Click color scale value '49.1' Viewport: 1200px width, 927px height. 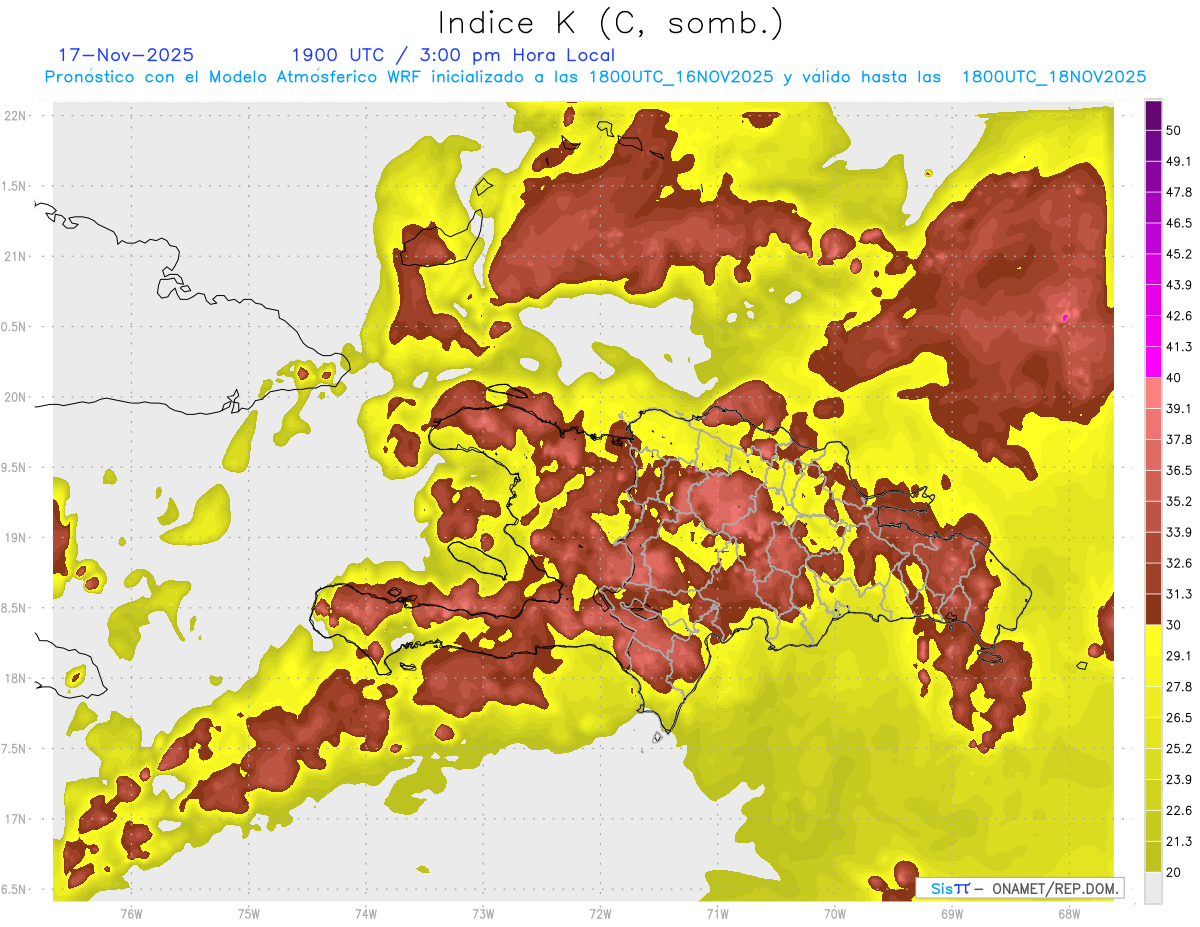1178,161
